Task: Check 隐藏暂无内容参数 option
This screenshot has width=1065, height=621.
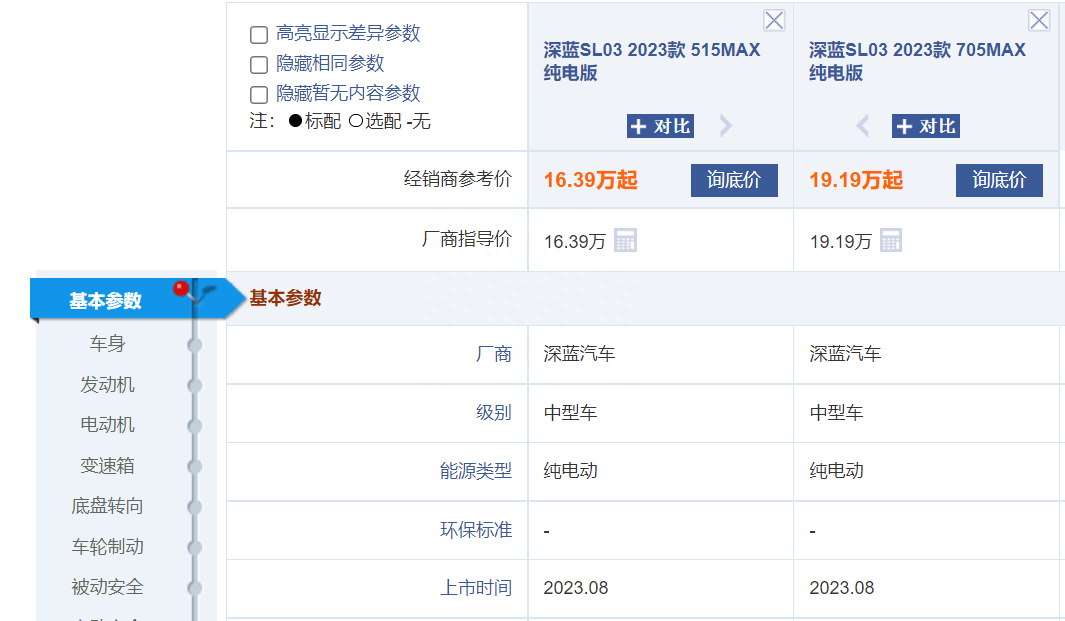Action: click(259, 95)
